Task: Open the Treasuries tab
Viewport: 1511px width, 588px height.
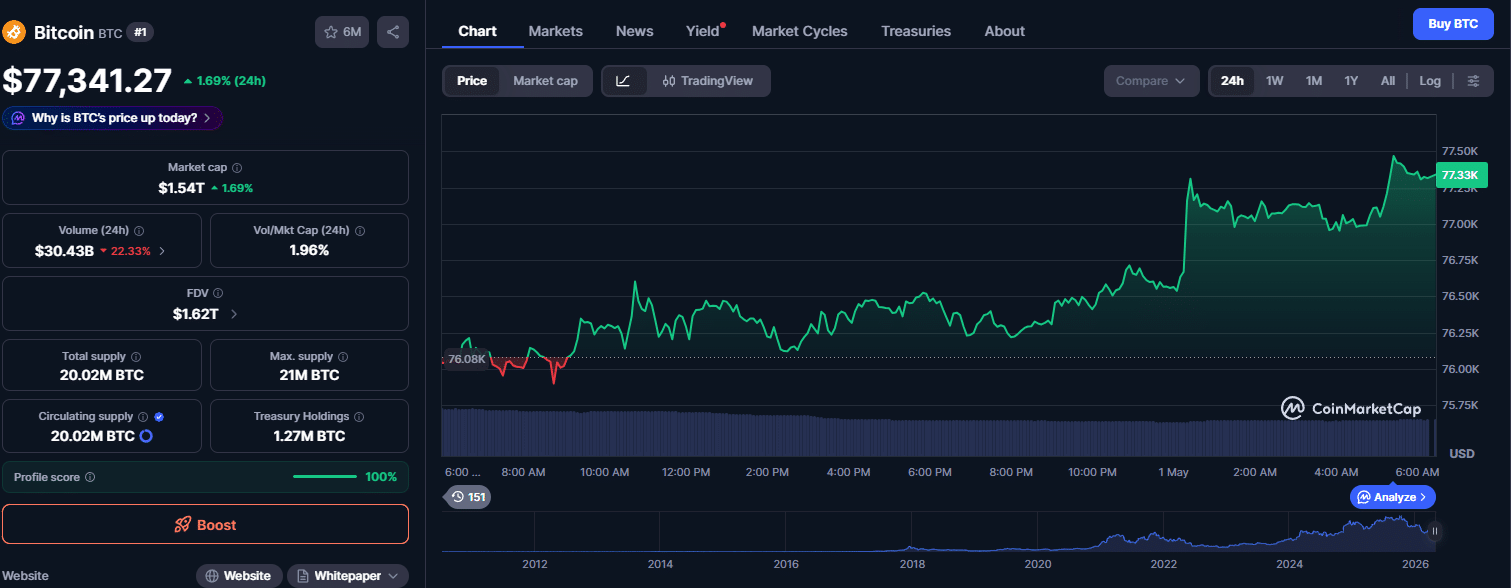Action: click(x=916, y=31)
